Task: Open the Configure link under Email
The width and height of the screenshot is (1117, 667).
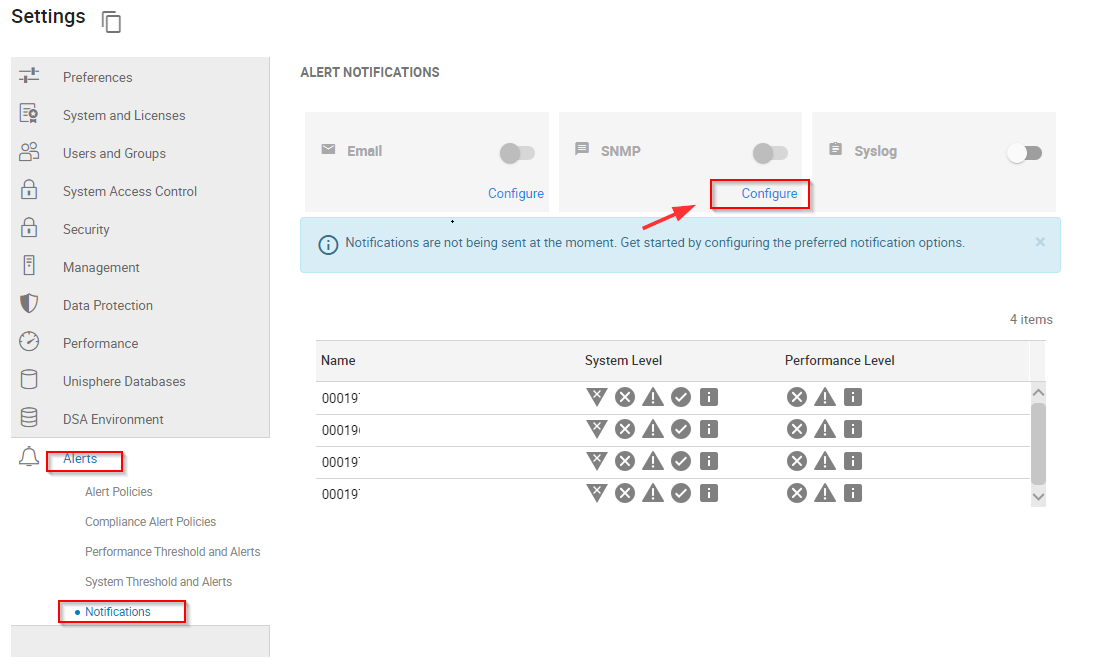Action: (515, 193)
